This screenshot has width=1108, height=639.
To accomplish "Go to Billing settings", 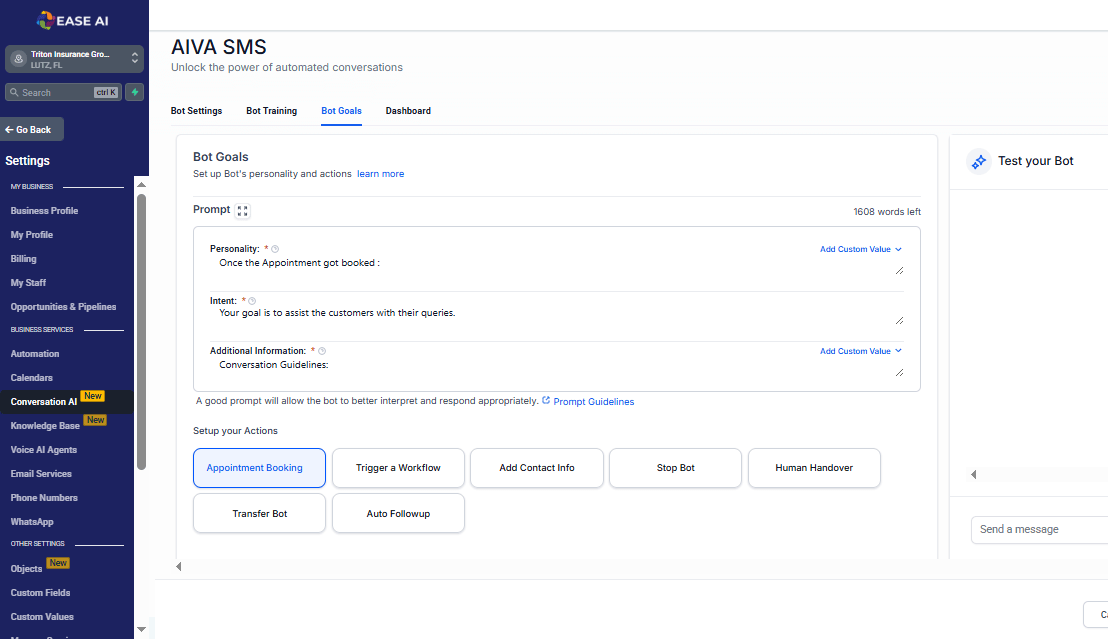I will (x=23, y=259).
